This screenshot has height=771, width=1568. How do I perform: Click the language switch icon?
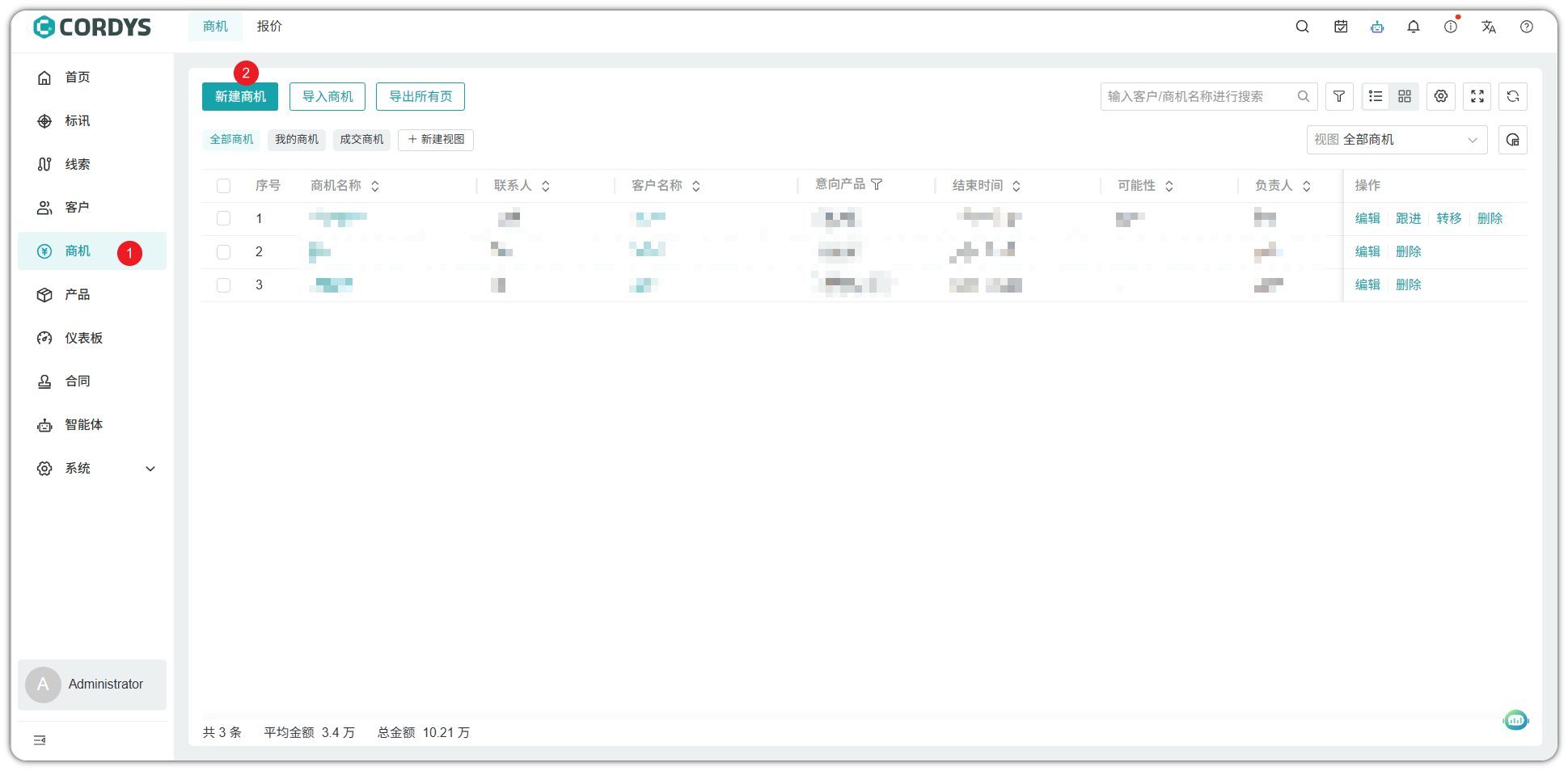pos(1489,27)
